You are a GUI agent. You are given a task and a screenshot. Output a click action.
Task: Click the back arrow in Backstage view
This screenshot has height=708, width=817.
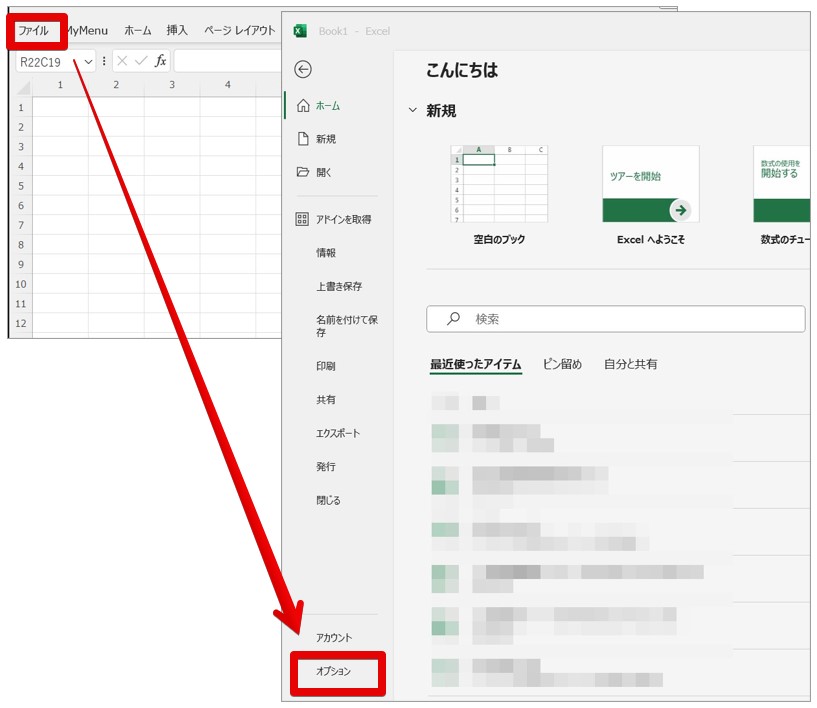pos(303,69)
